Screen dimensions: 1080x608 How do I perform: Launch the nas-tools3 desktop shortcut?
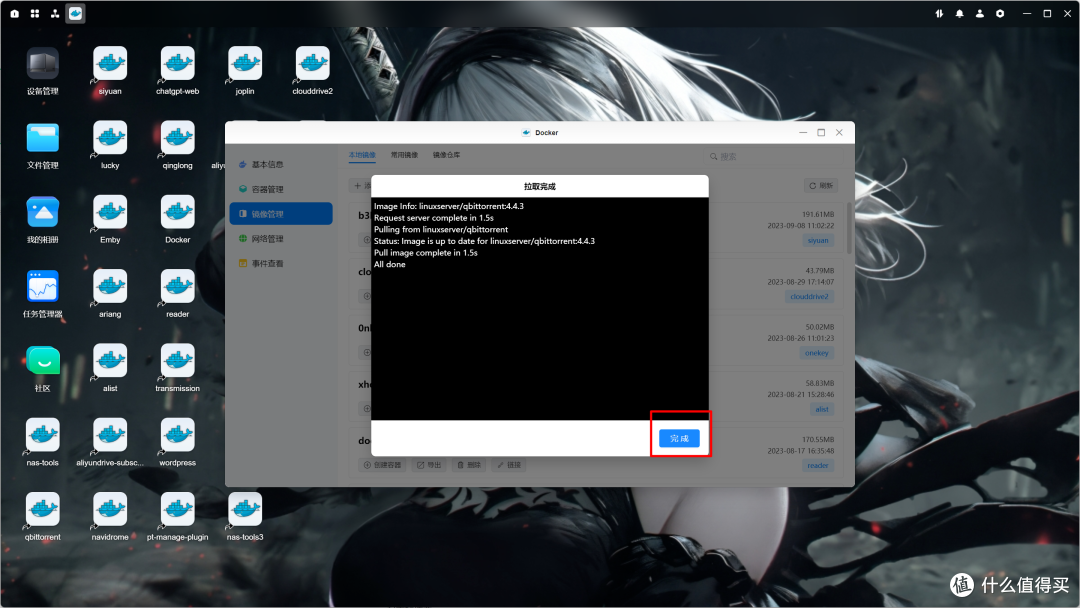pyautogui.click(x=245, y=517)
